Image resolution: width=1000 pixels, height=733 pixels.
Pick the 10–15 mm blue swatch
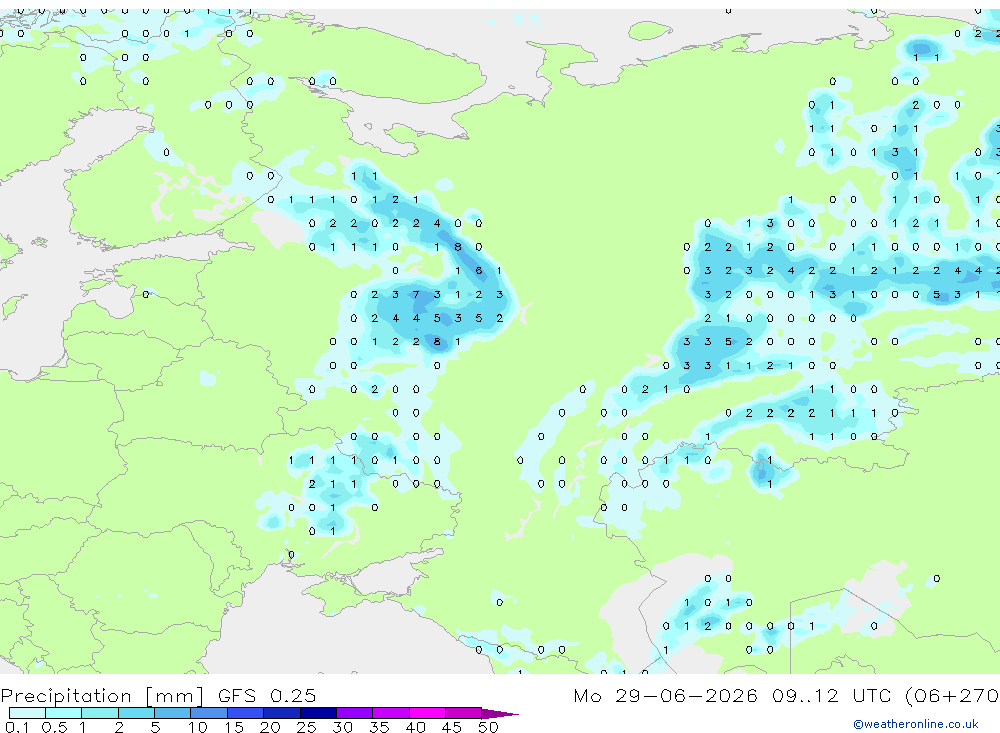coord(209,713)
